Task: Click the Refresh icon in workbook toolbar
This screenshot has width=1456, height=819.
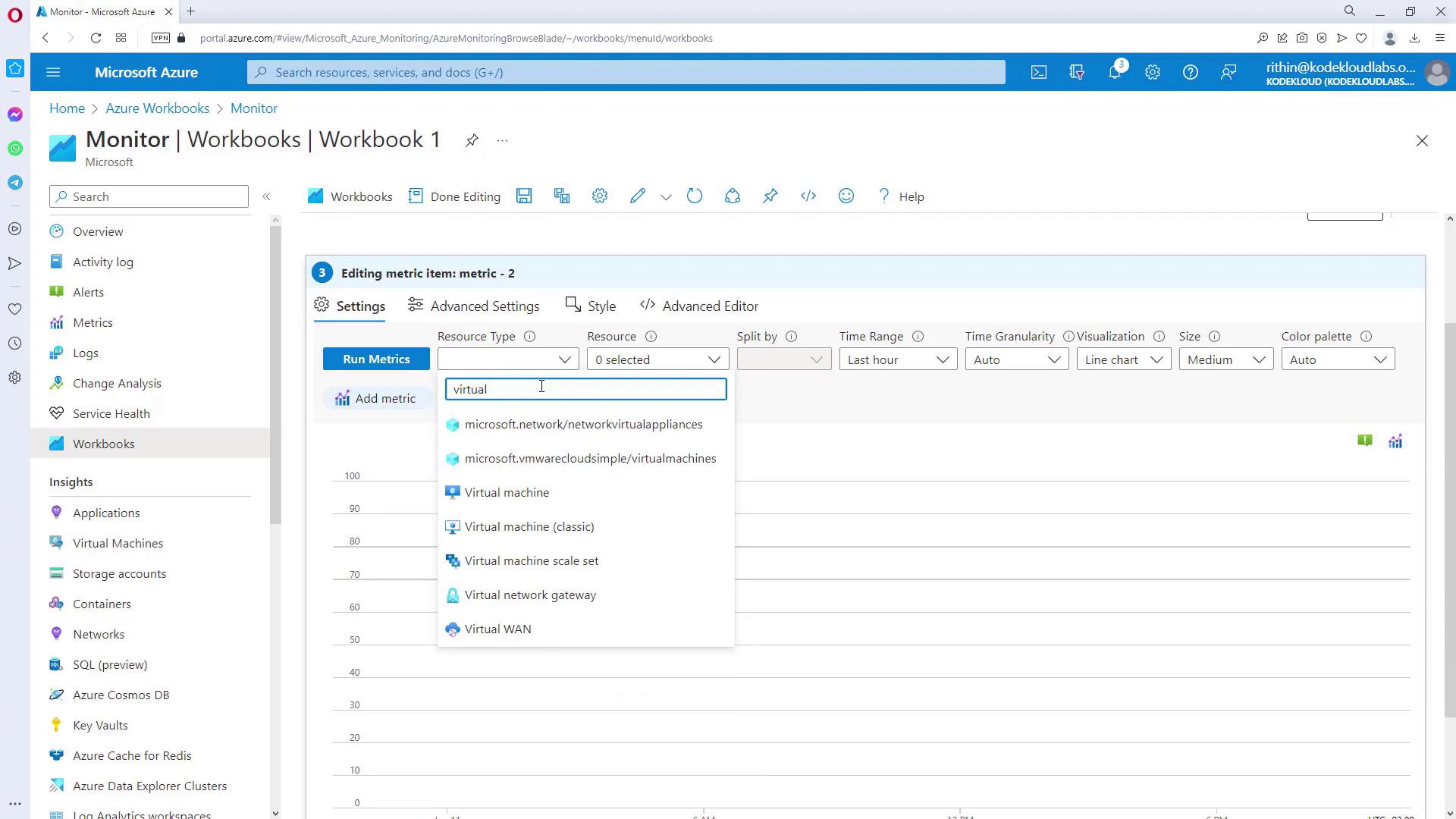Action: (x=695, y=196)
